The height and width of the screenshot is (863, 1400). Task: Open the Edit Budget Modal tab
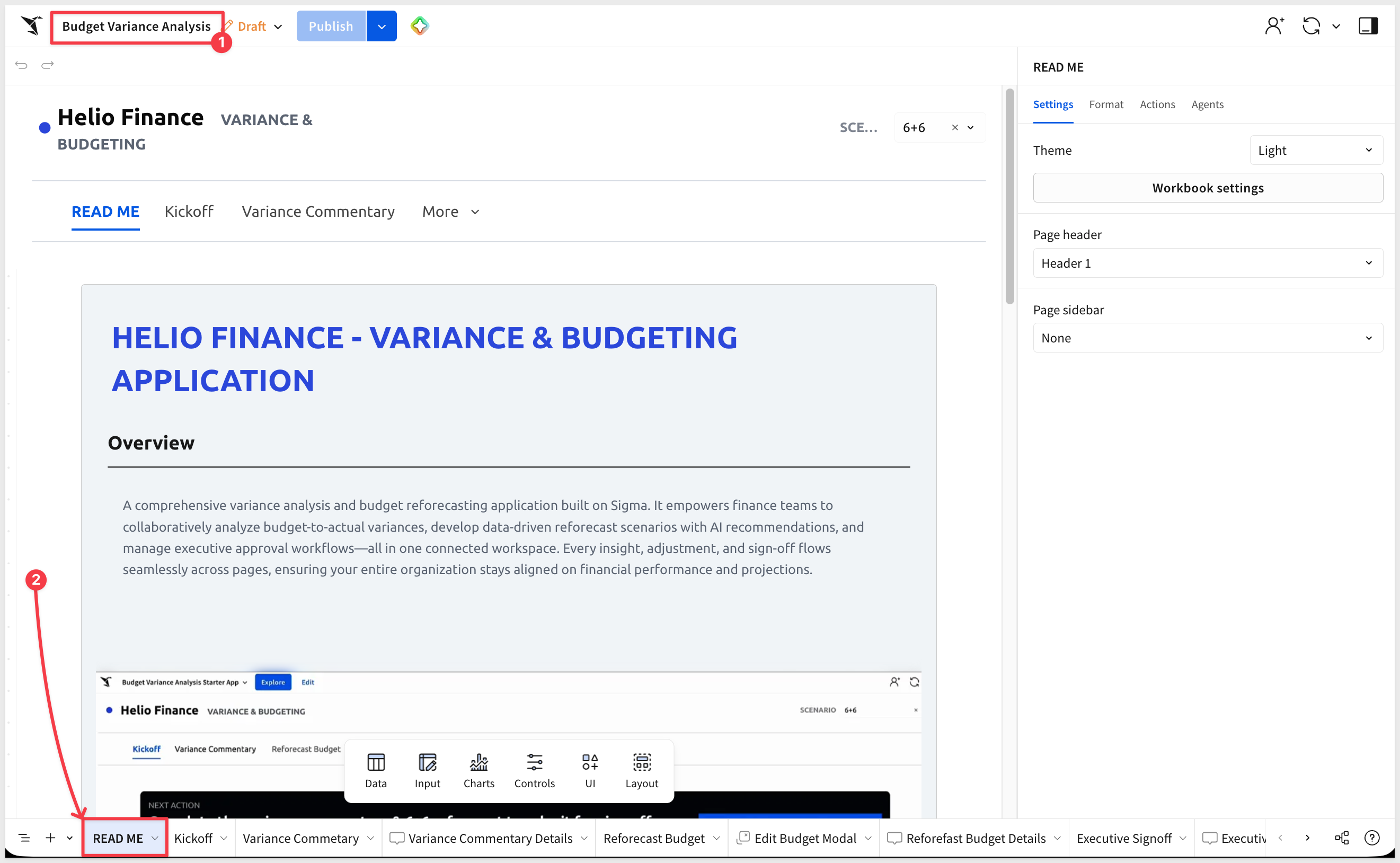pos(805,838)
